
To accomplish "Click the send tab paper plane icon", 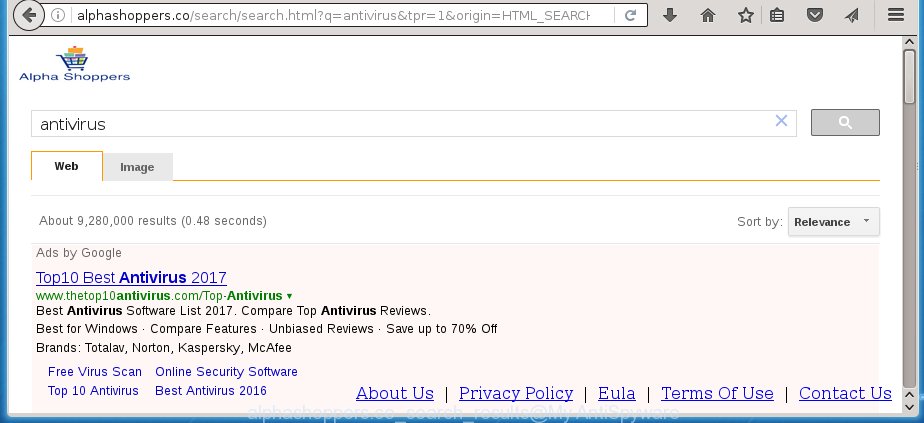I will [x=851, y=16].
